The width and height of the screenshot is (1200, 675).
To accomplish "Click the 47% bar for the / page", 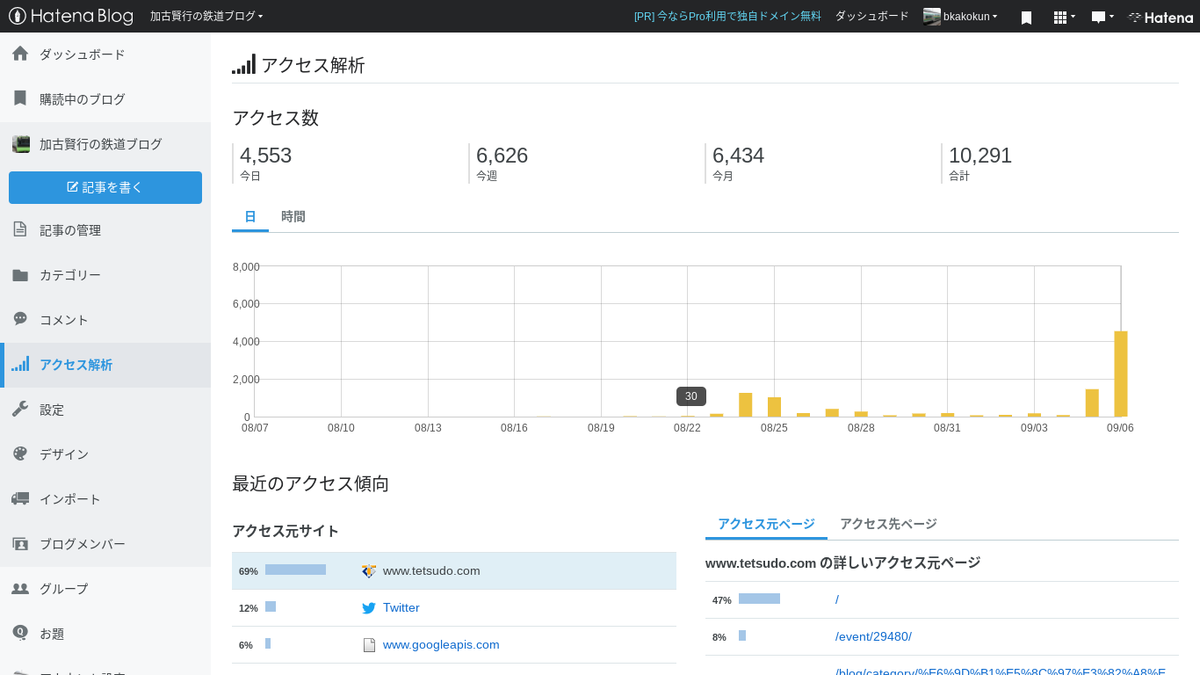I will pos(759,599).
